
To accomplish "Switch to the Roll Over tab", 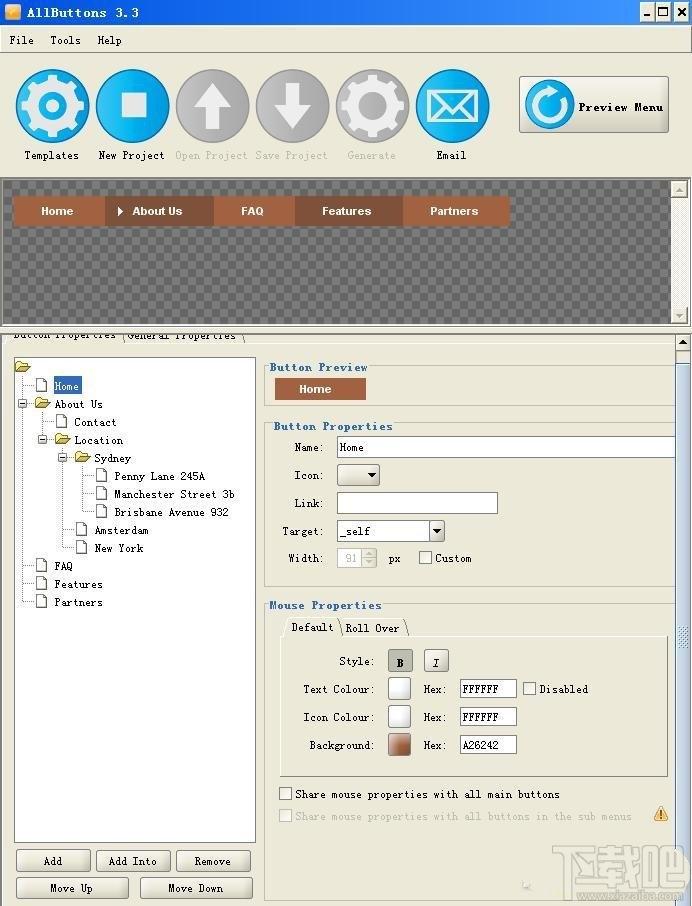I will [x=373, y=628].
